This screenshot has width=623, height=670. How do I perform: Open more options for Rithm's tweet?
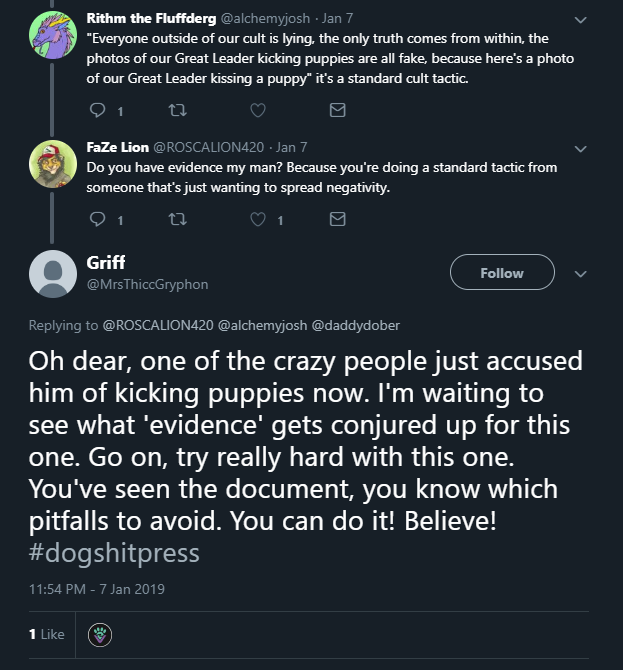580,20
